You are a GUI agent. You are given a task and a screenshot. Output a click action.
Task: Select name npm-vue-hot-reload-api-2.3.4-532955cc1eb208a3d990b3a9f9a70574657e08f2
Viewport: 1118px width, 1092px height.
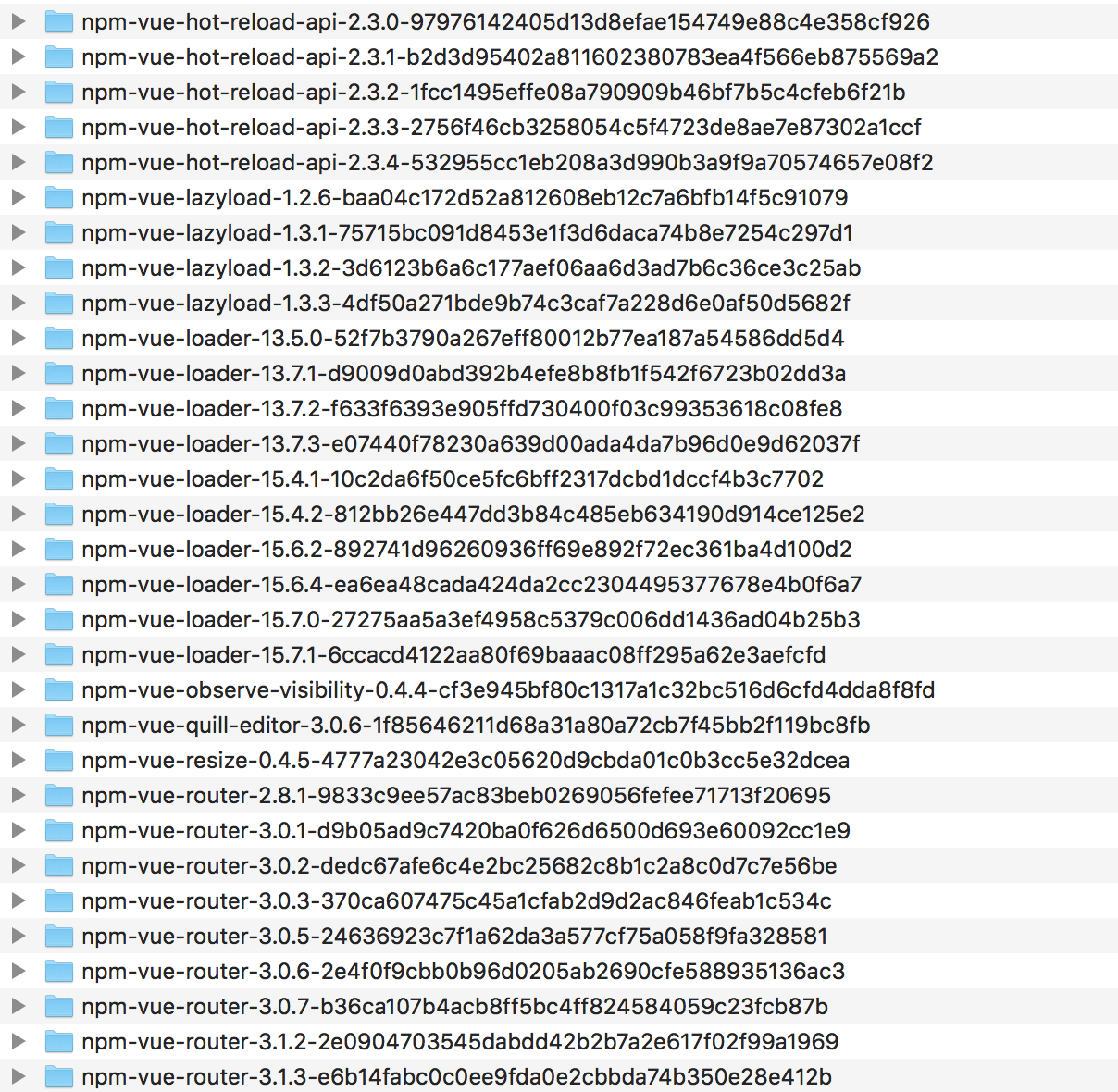[507, 163]
